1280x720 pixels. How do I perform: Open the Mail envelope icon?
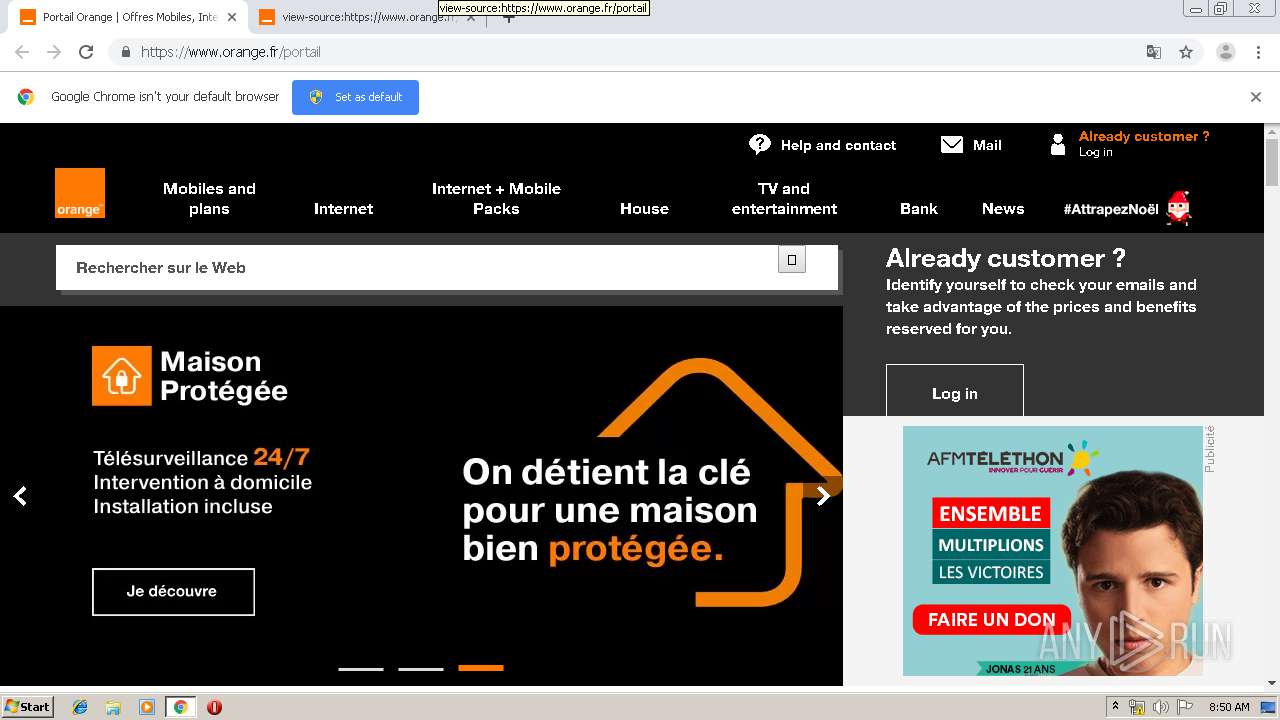(952, 145)
